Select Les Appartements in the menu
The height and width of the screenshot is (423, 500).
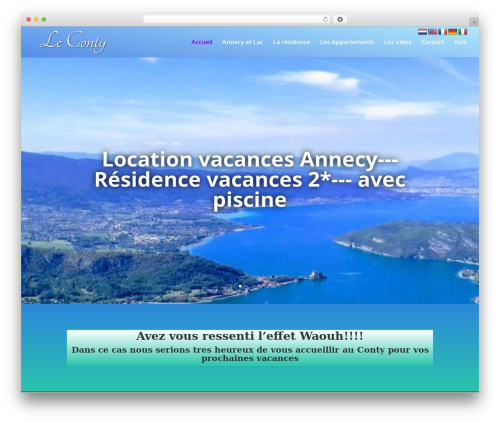(x=347, y=42)
